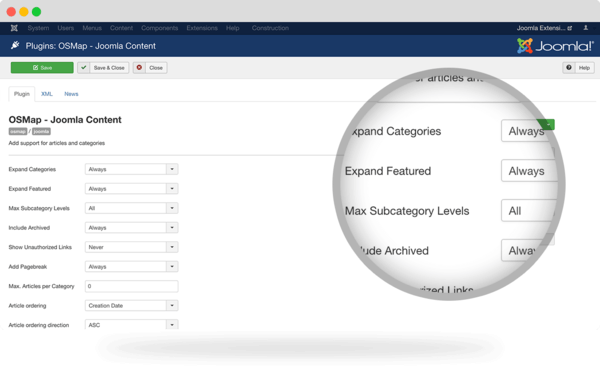Click the magnified Max Subcategory Levels All box
The height and width of the screenshot is (367, 600).
(x=528, y=210)
